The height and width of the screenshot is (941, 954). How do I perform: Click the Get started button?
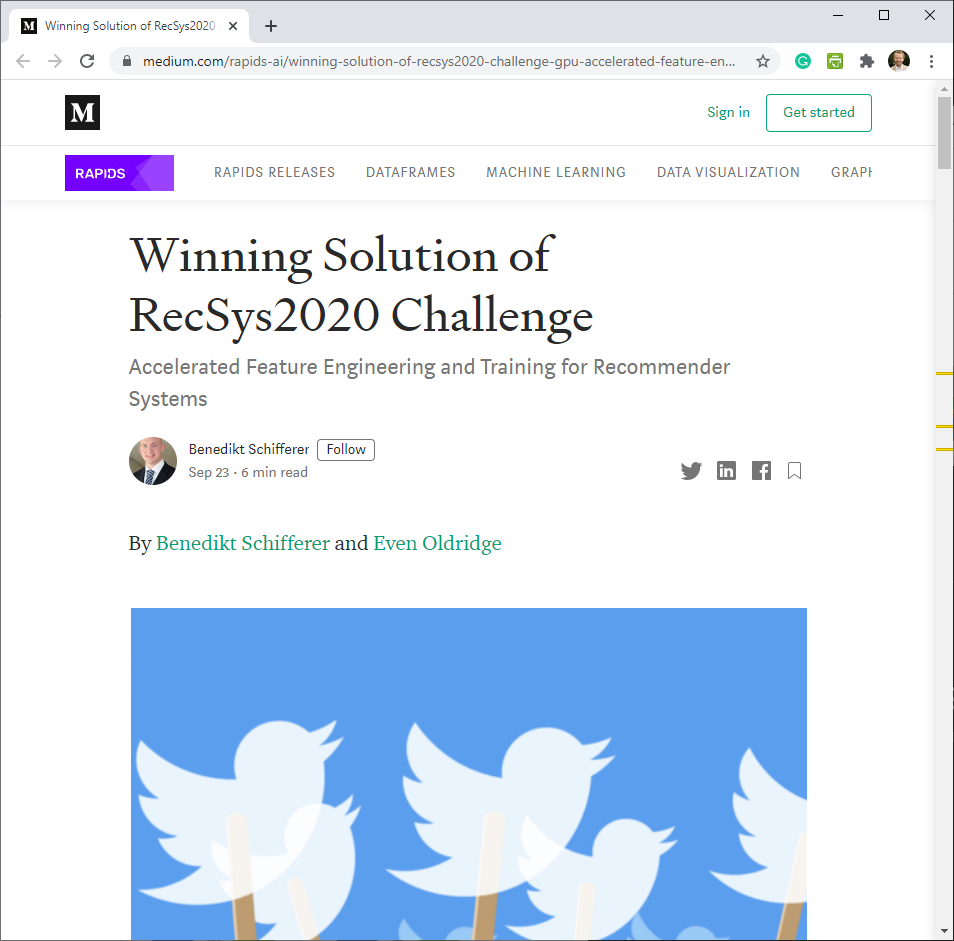[818, 113]
